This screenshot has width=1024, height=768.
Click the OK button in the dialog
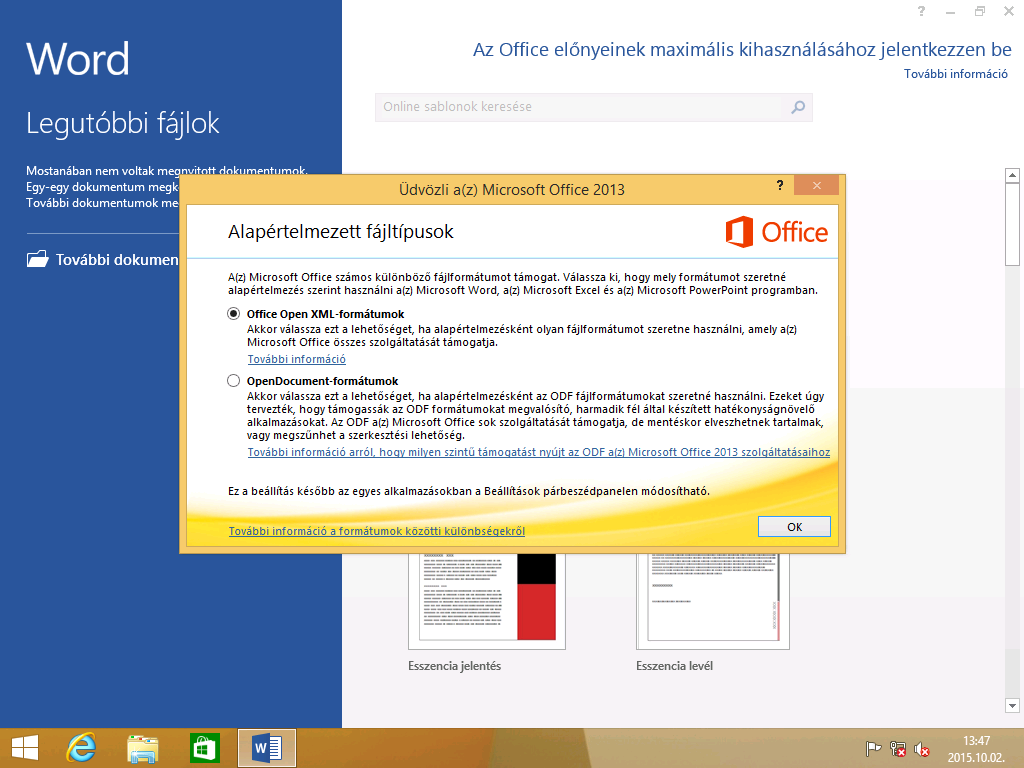[x=794, y=527]
